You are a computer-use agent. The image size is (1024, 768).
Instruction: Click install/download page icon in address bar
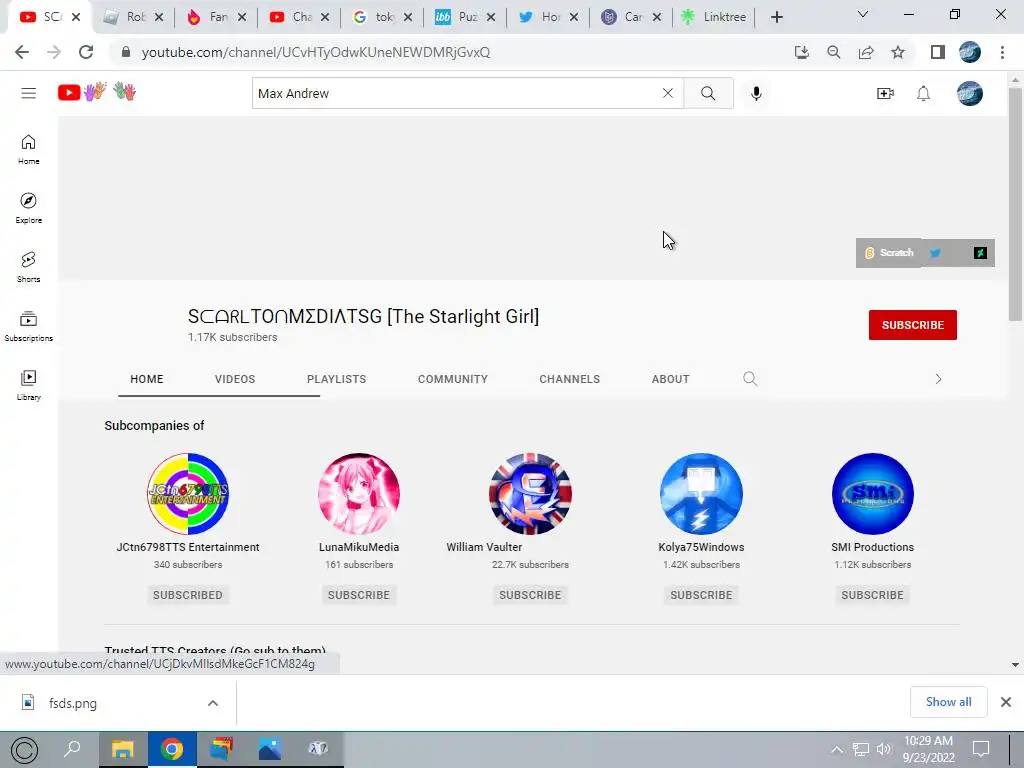tap(801, 52)
